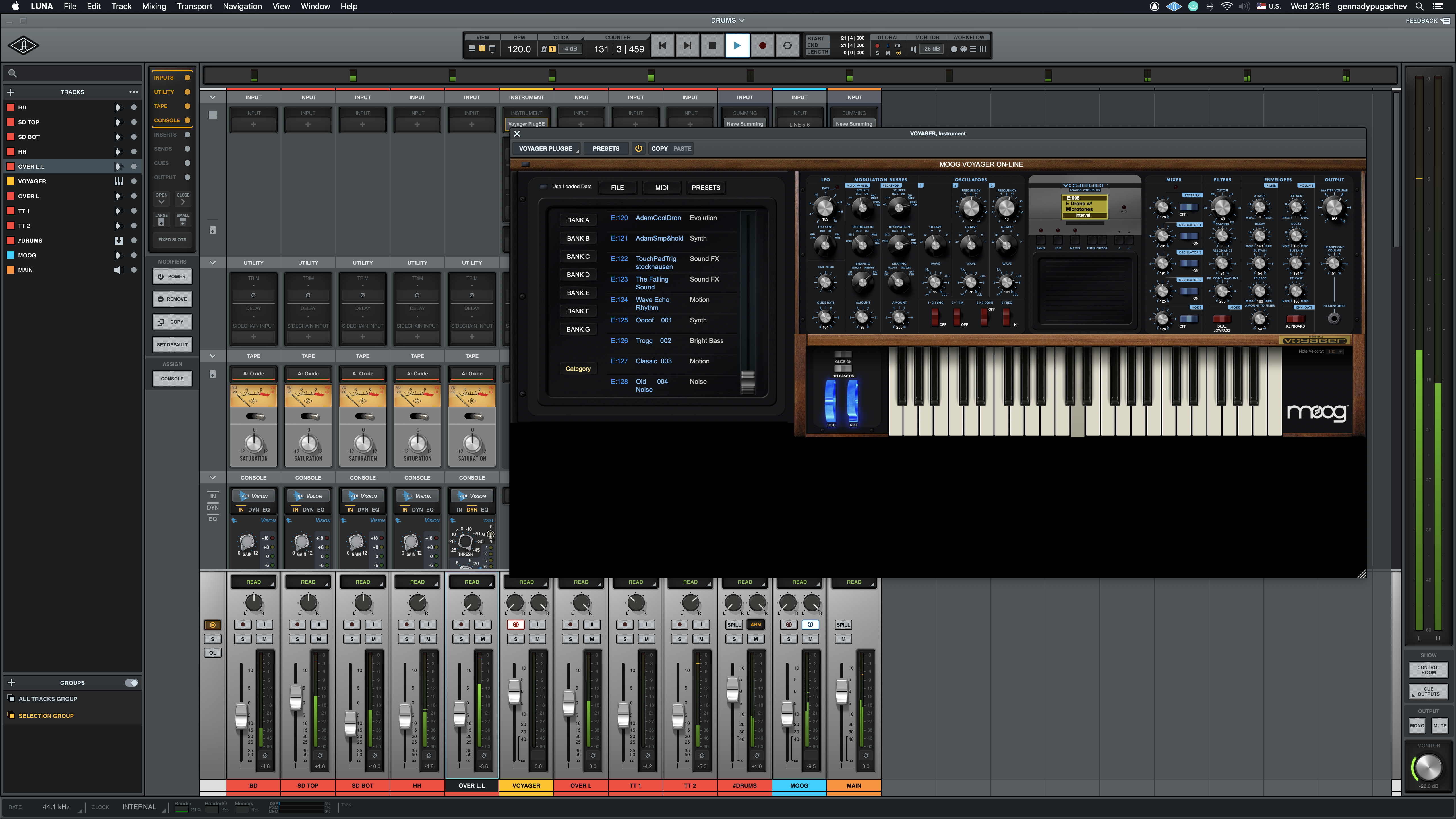Enable the CUES section dot
Viewport: 1456px width, 819px height.
pos(187,163)
